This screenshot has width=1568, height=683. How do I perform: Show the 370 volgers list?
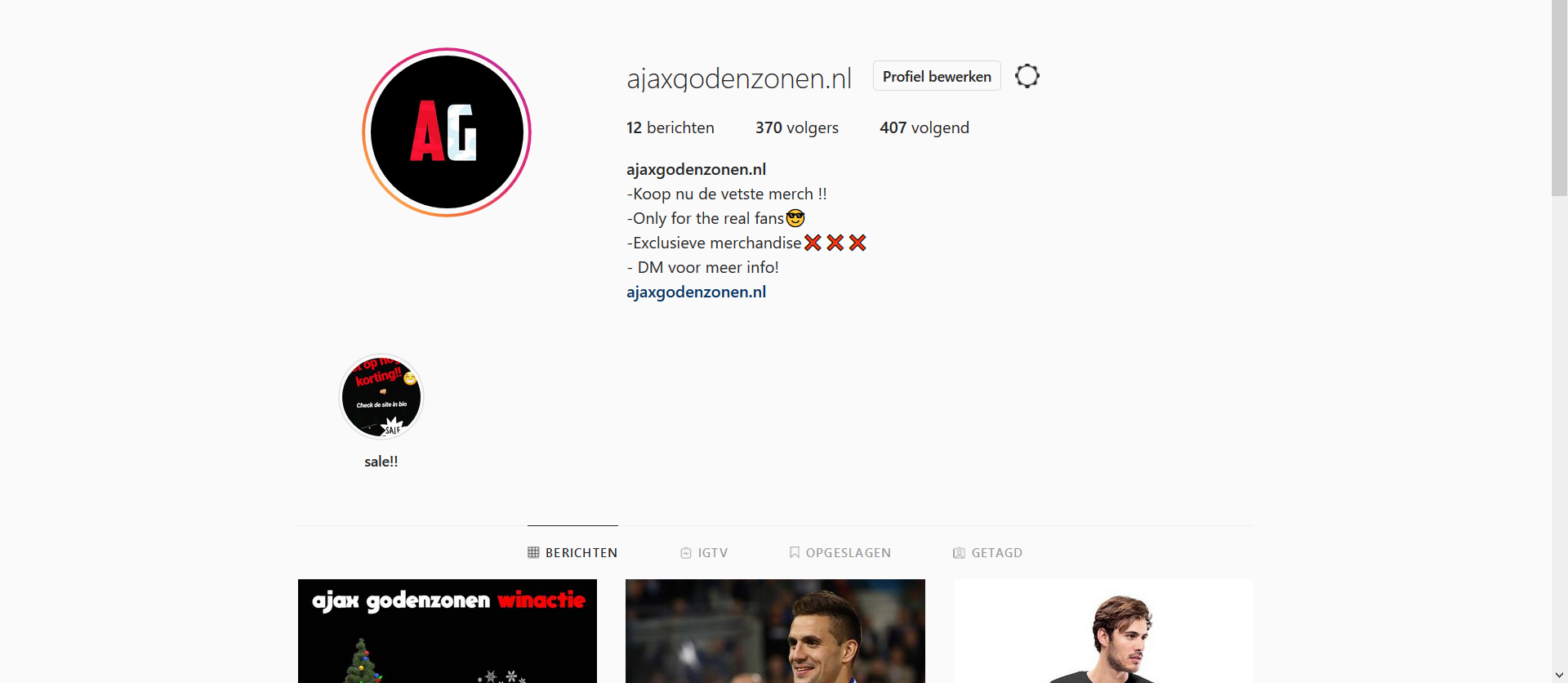797,127
